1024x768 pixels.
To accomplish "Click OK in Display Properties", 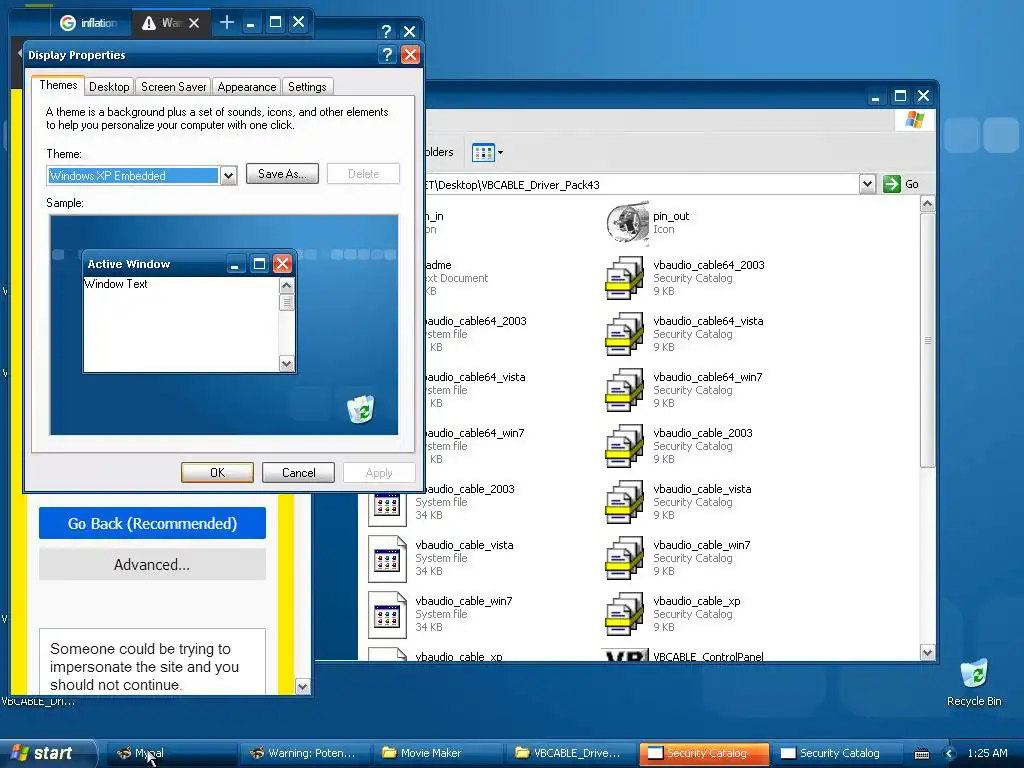I will (217, 473).
